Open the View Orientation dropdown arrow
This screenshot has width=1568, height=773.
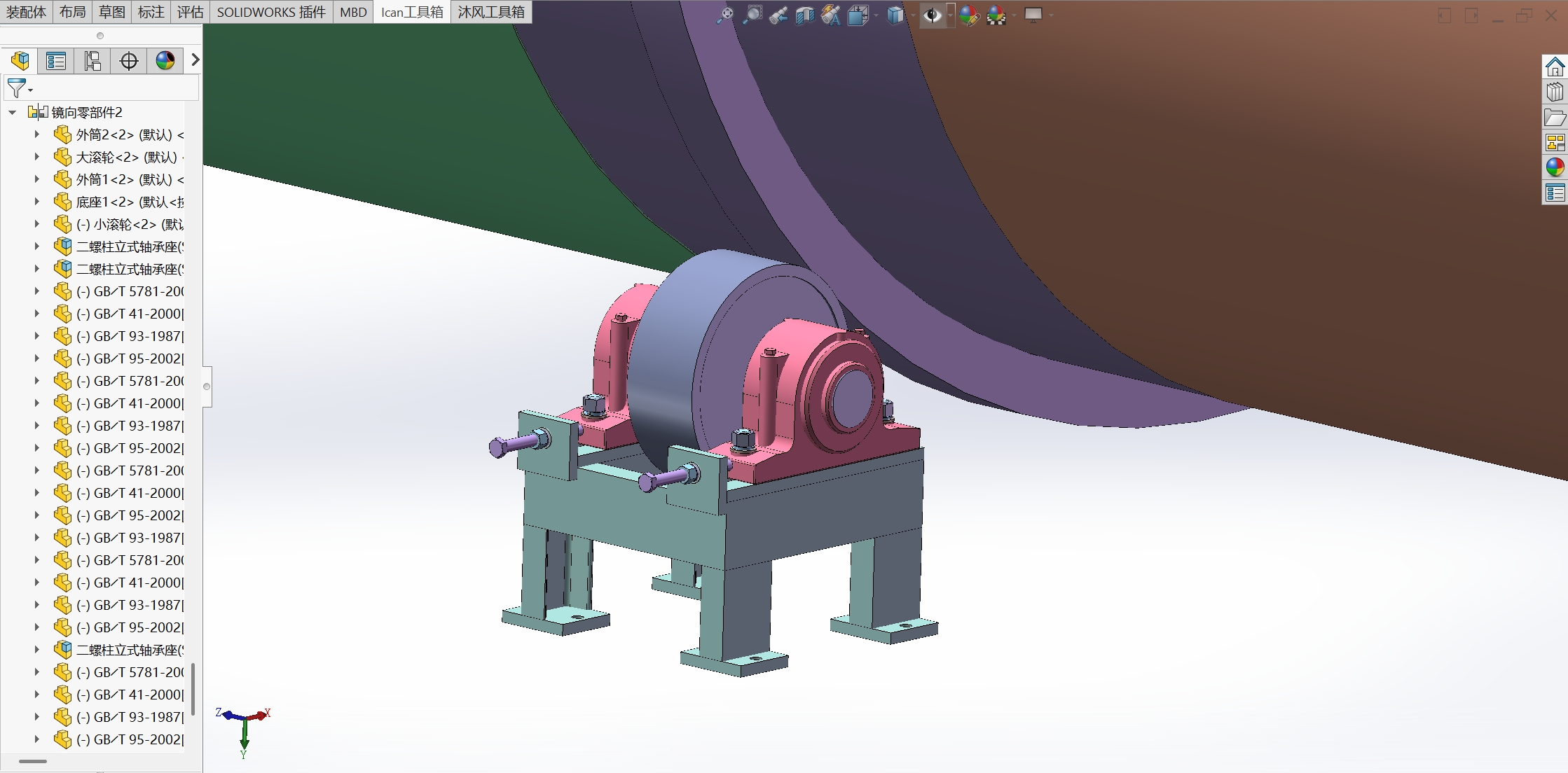876,15
